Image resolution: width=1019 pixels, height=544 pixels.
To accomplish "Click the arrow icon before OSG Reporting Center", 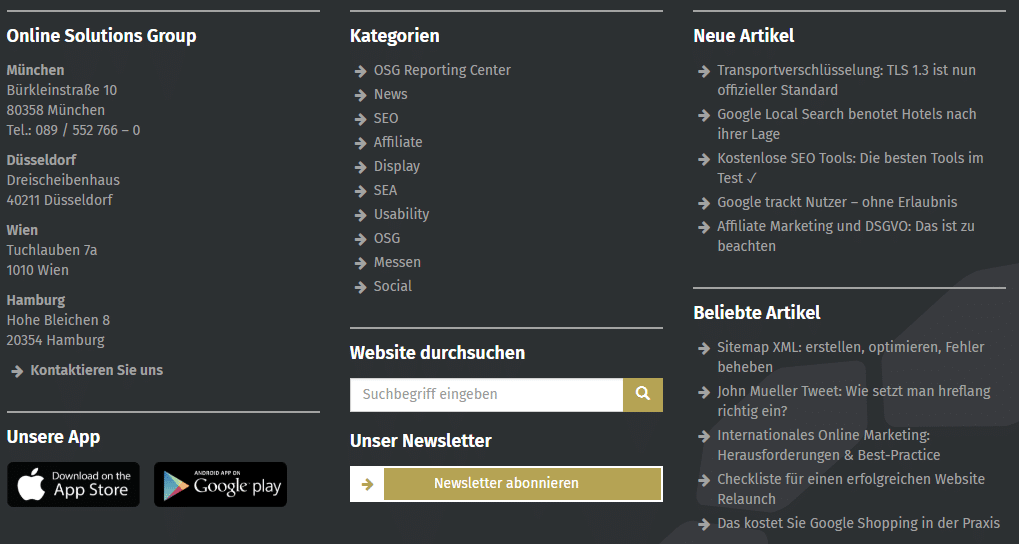I will tap(361, 71).
